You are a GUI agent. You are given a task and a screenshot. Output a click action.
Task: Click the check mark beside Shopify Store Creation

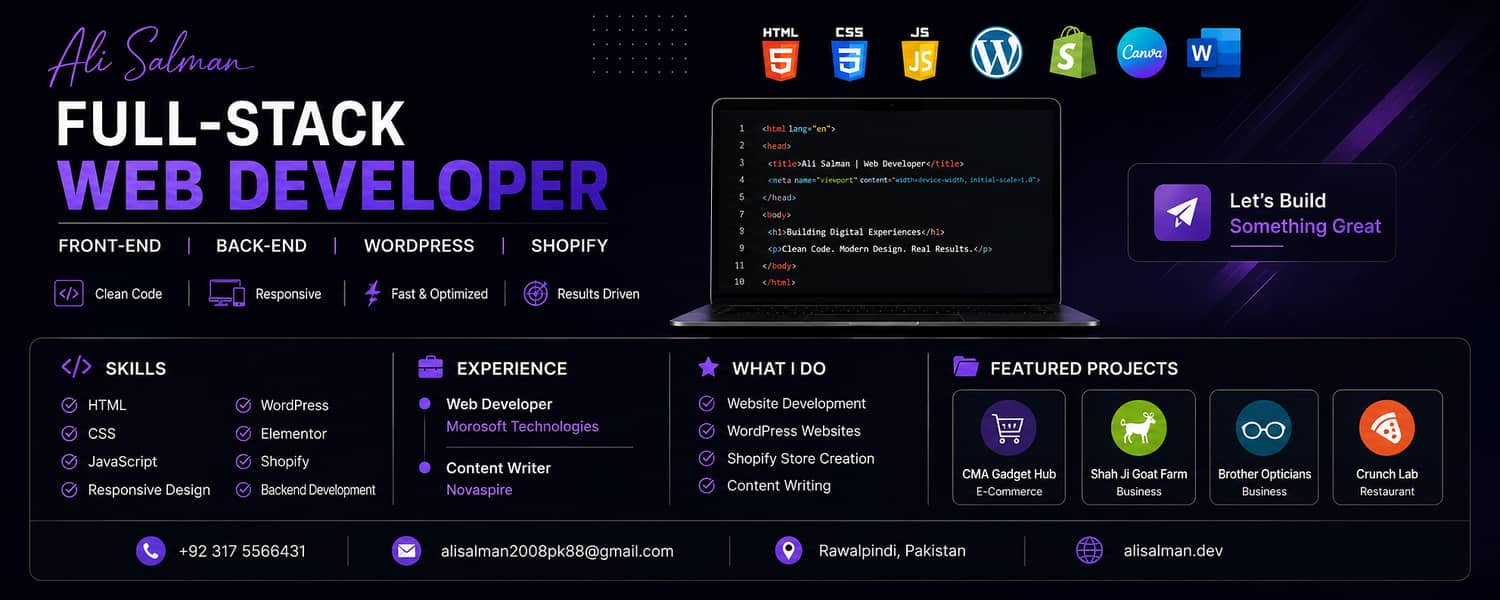pyautogui.click(x=707, y=458)
